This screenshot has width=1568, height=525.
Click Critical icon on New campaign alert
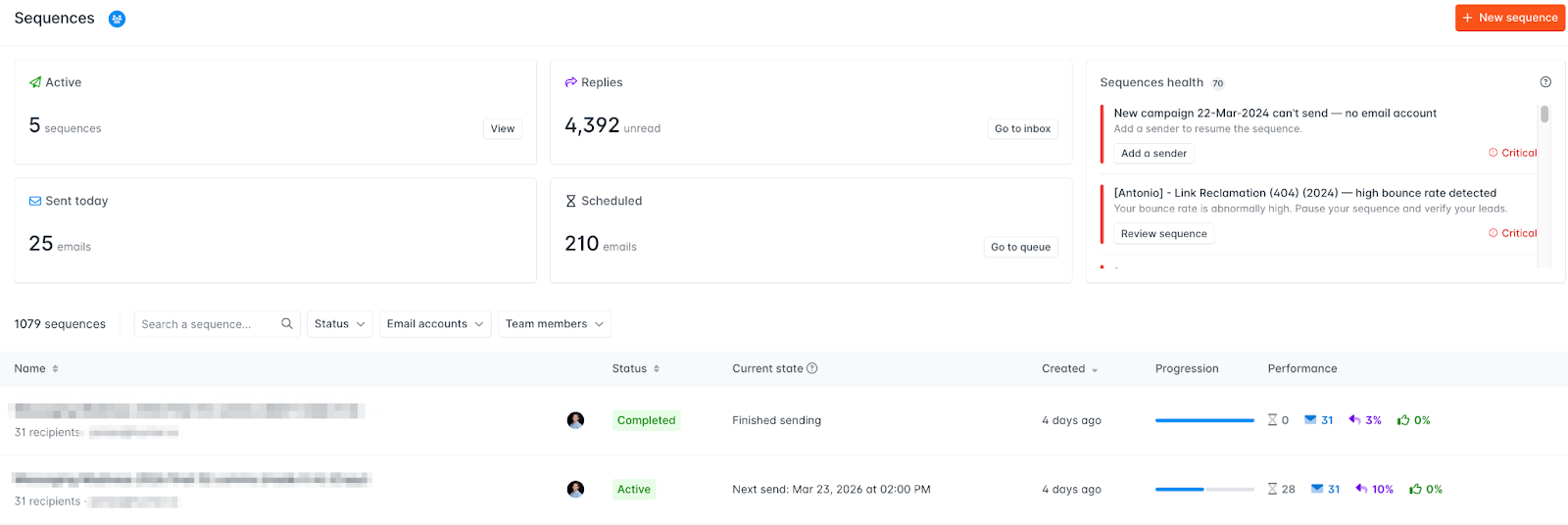1494,153
